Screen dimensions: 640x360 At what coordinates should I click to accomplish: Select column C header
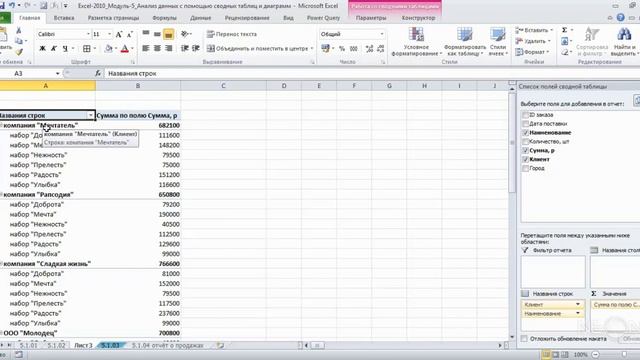pyautogui.click(x=223, y=86)
